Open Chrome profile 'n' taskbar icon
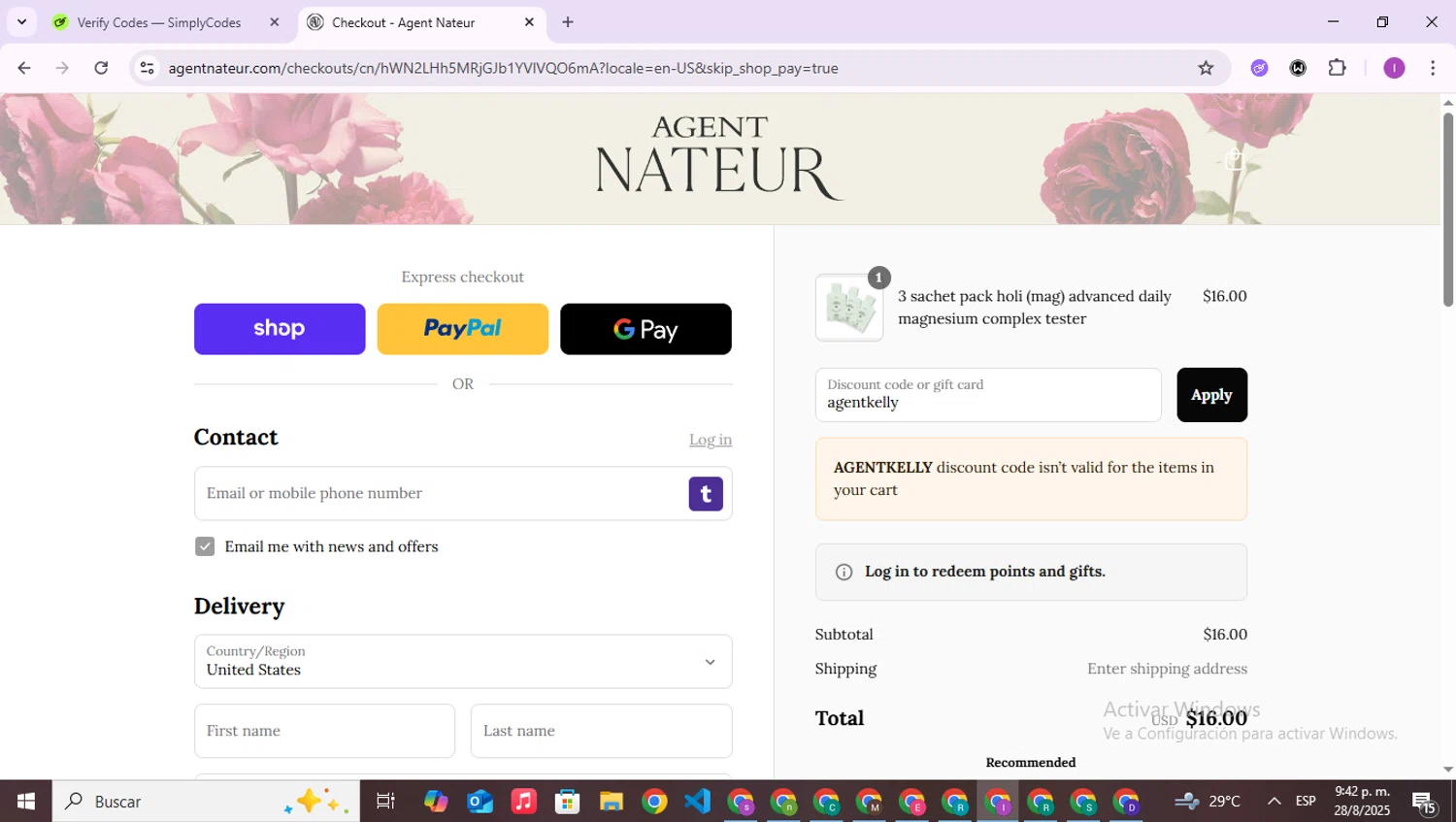1456x822 pixels. click(x=783, y=802)
